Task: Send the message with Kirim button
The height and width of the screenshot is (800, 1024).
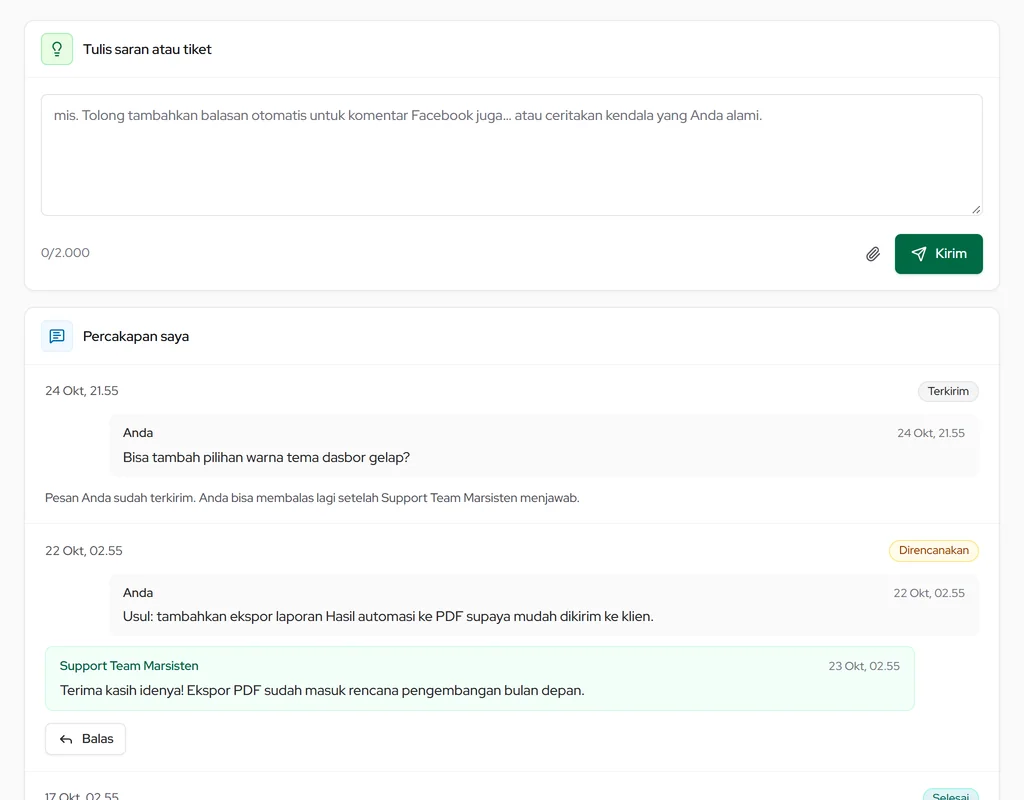Action: tap(938, 254)
